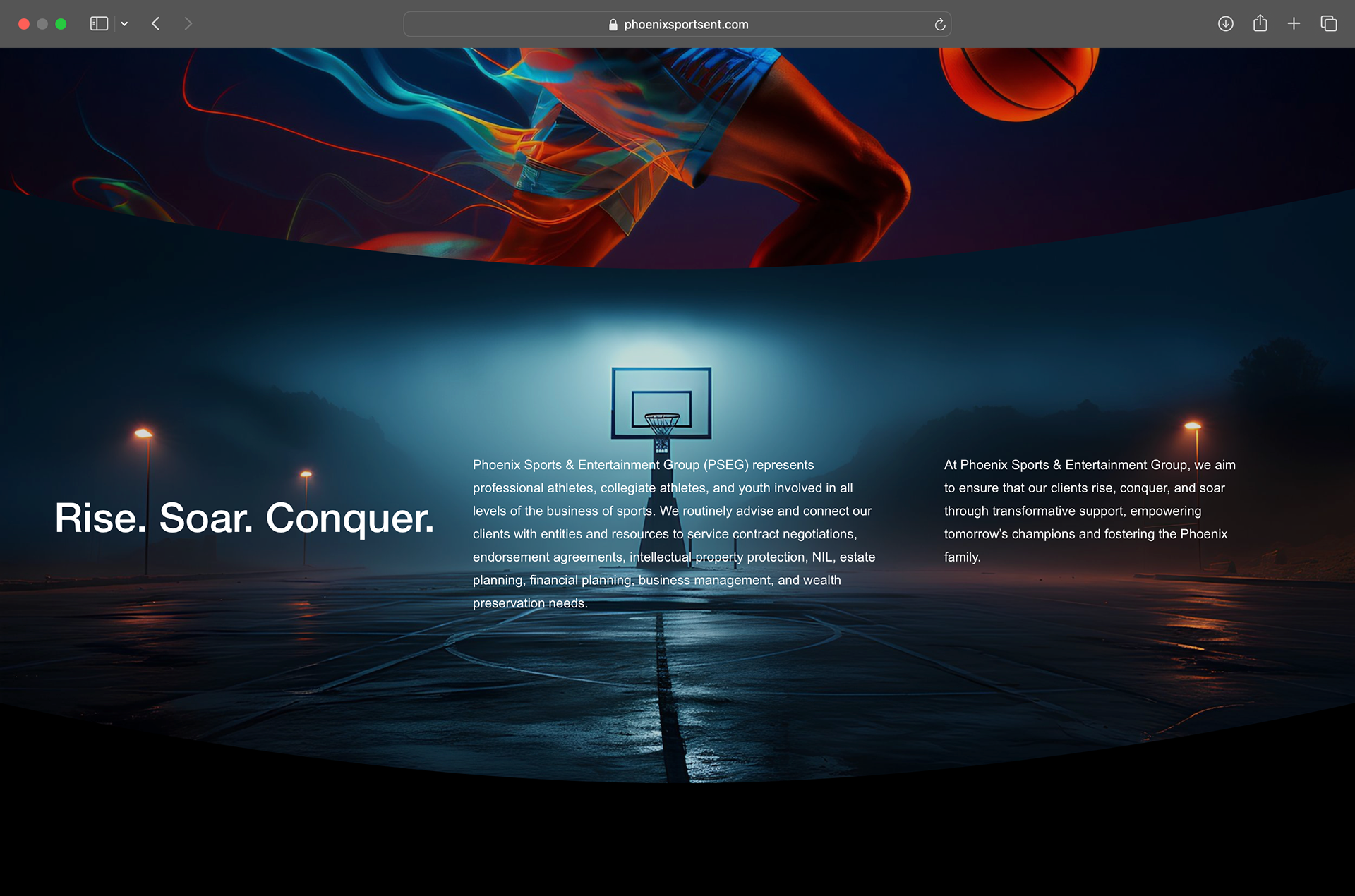Open a new tab with the plus button
Image resolution: width=1355 pixels, height=896 pixels.
(1294, 24)
